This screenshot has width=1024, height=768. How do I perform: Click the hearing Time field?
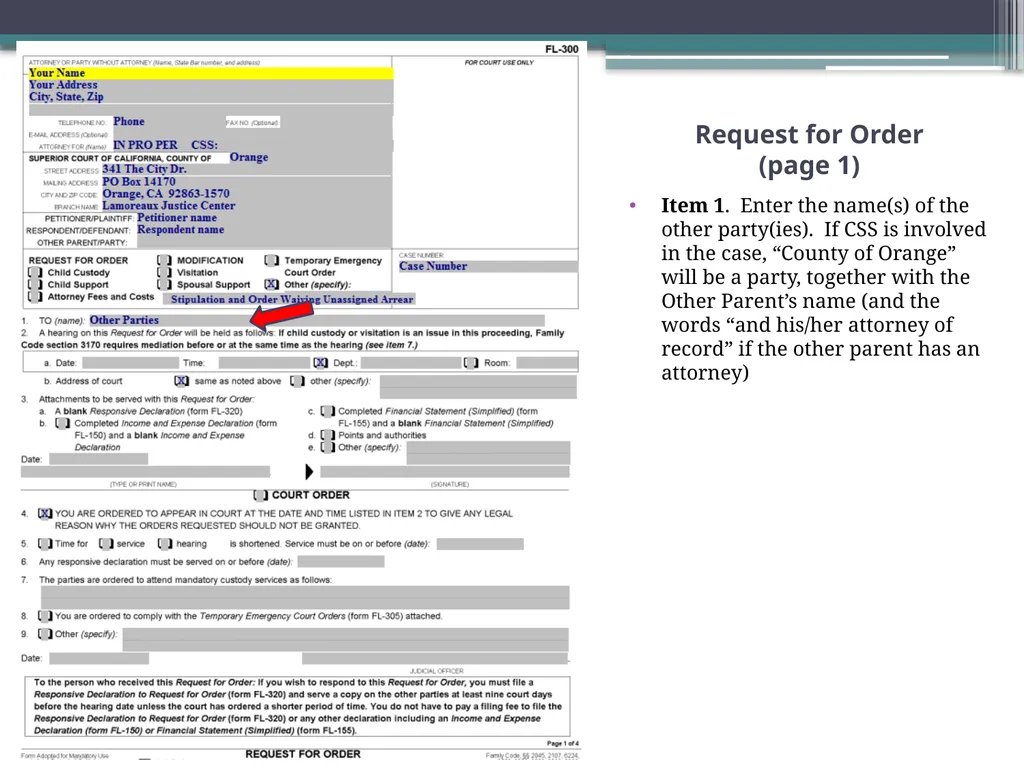click(264, 362)
